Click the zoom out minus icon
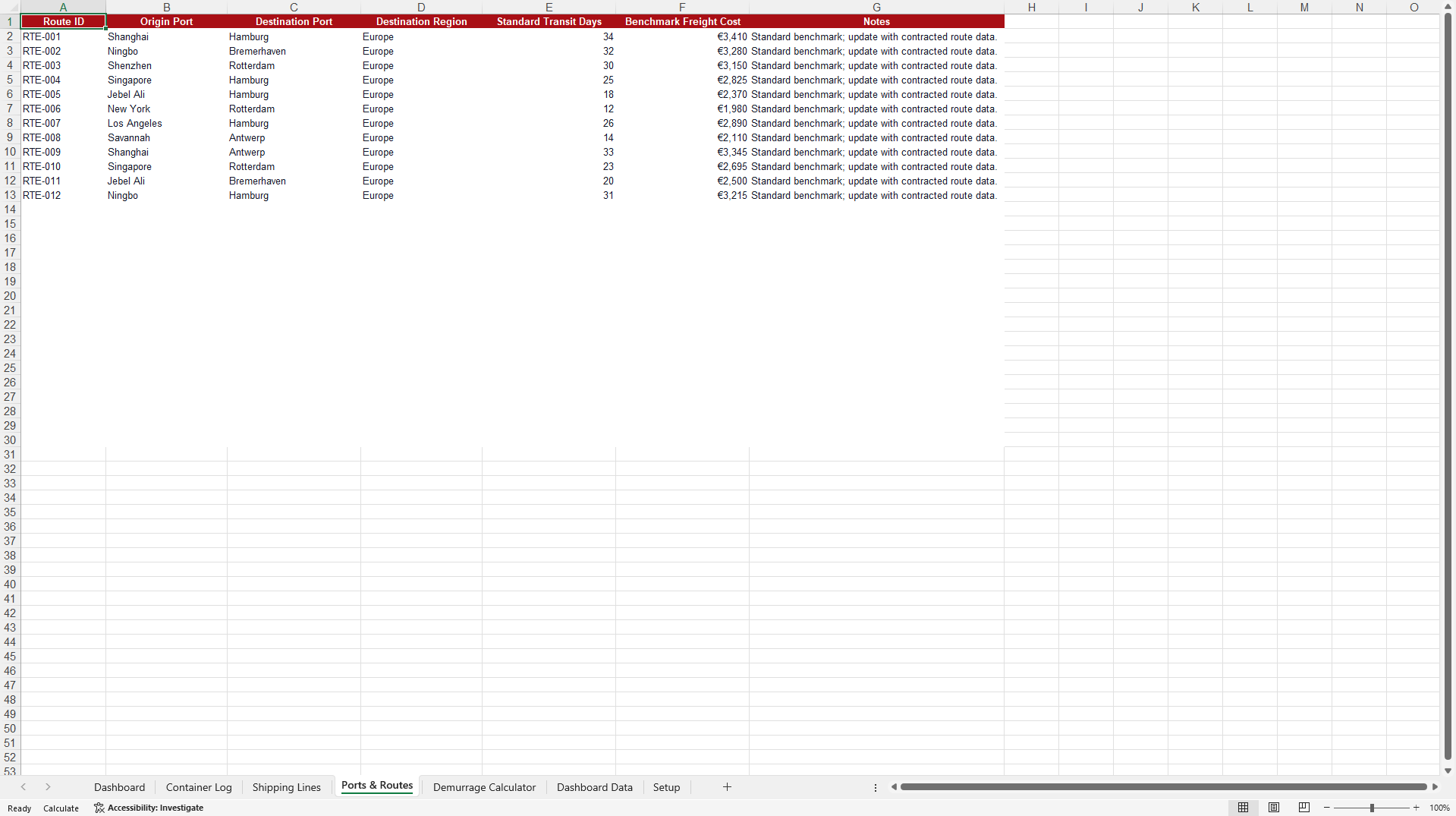 [1326, 808]
